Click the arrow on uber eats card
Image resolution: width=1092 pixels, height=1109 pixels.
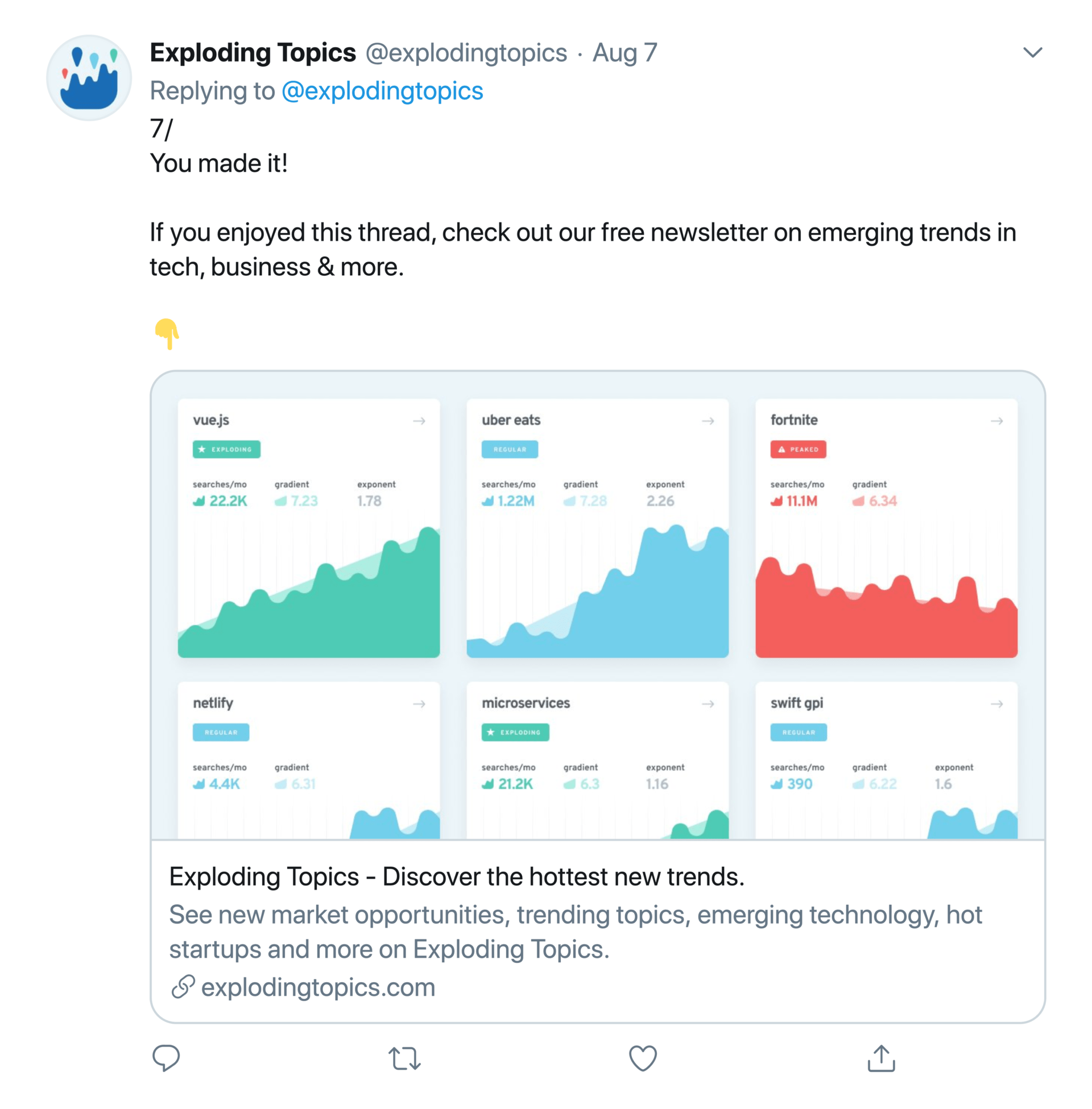(x=708, y=421)
